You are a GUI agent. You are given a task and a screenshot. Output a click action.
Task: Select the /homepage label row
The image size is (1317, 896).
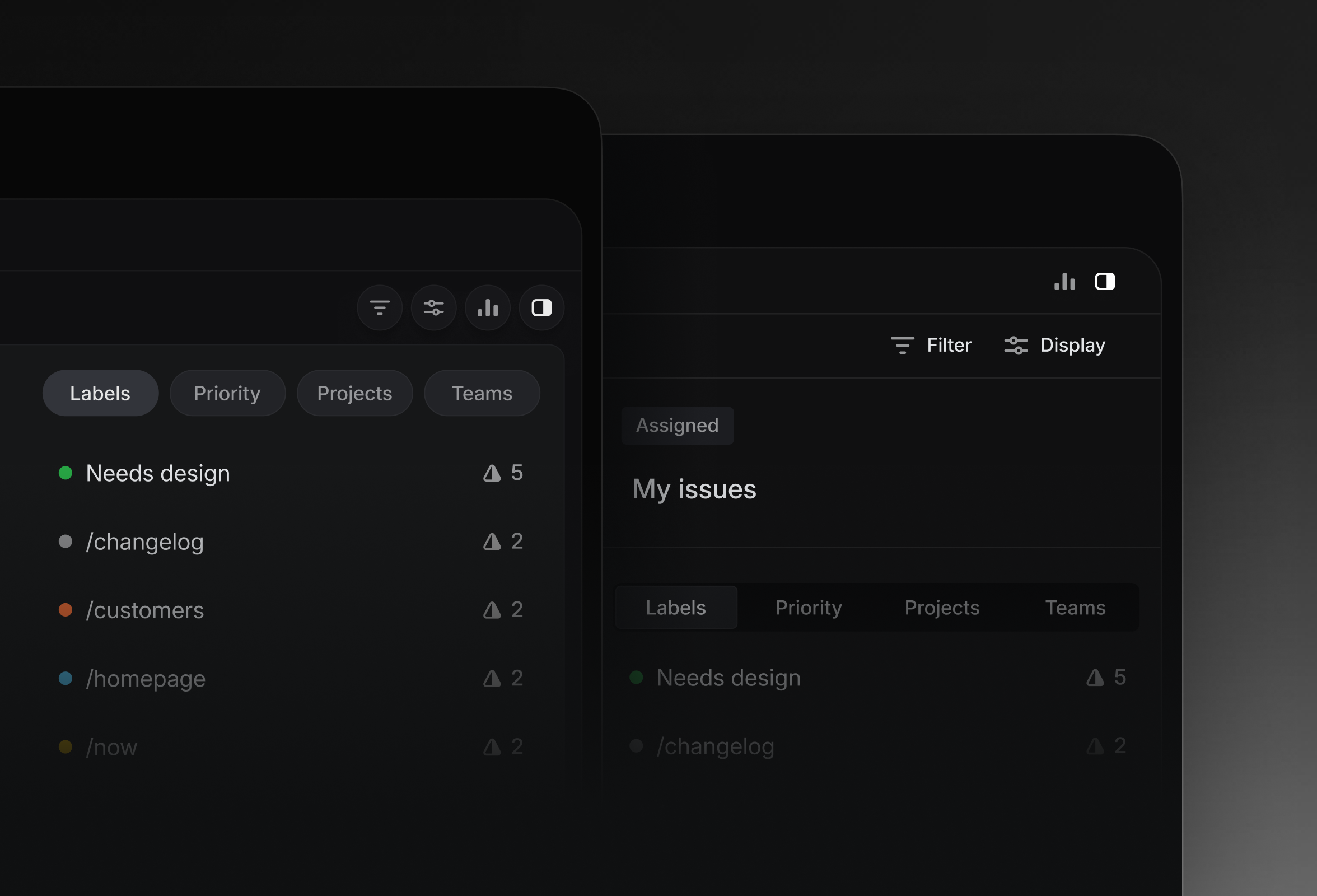[x=146, y=678]
